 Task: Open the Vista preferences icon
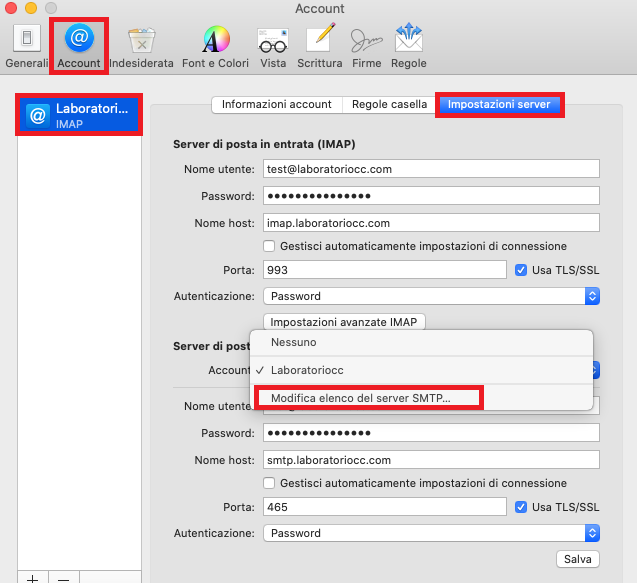(272, 45)
